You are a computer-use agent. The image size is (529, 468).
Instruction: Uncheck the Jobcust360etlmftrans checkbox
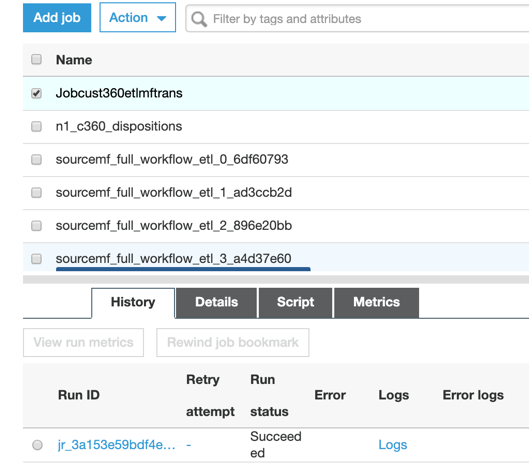click(36, 93)
